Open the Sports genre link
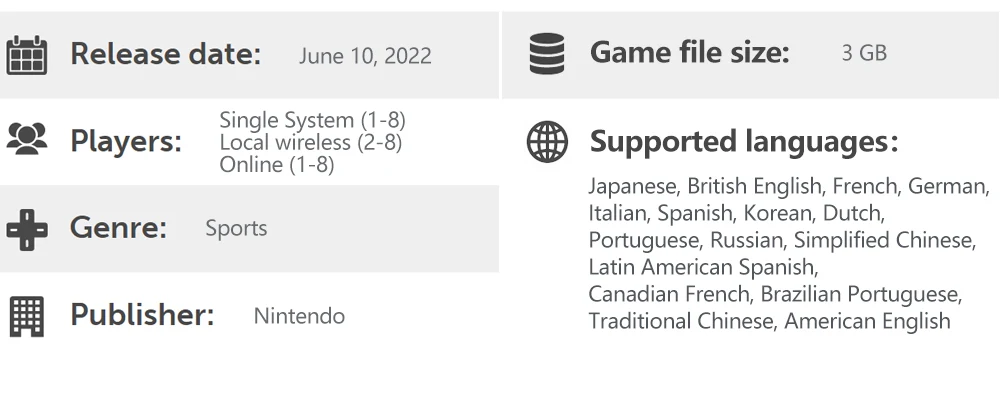This screenshot has width=1000, height=408. point(236,229)
